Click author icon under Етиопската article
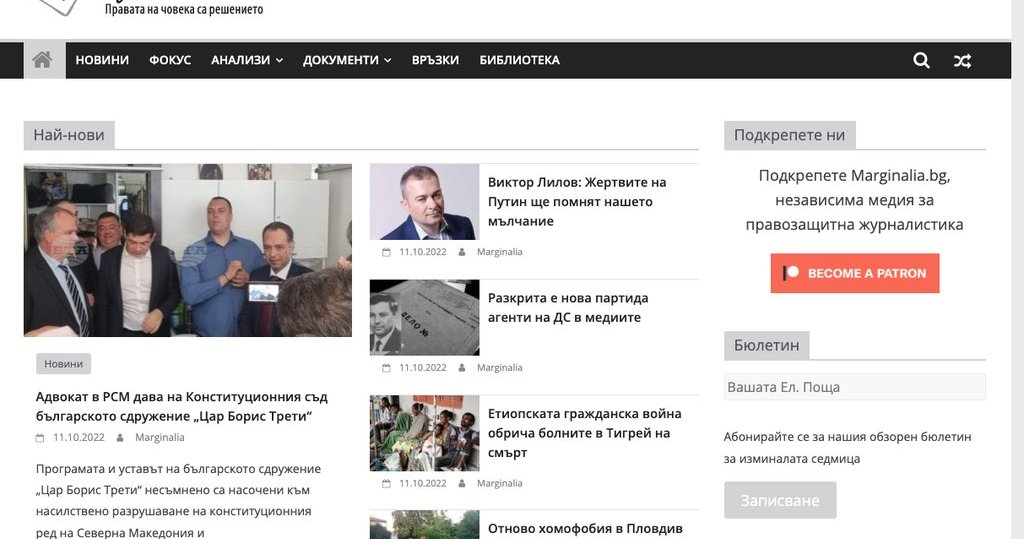Image resolution: width=1024 pixels, height=539 pixels. click(x=462, y=483)
